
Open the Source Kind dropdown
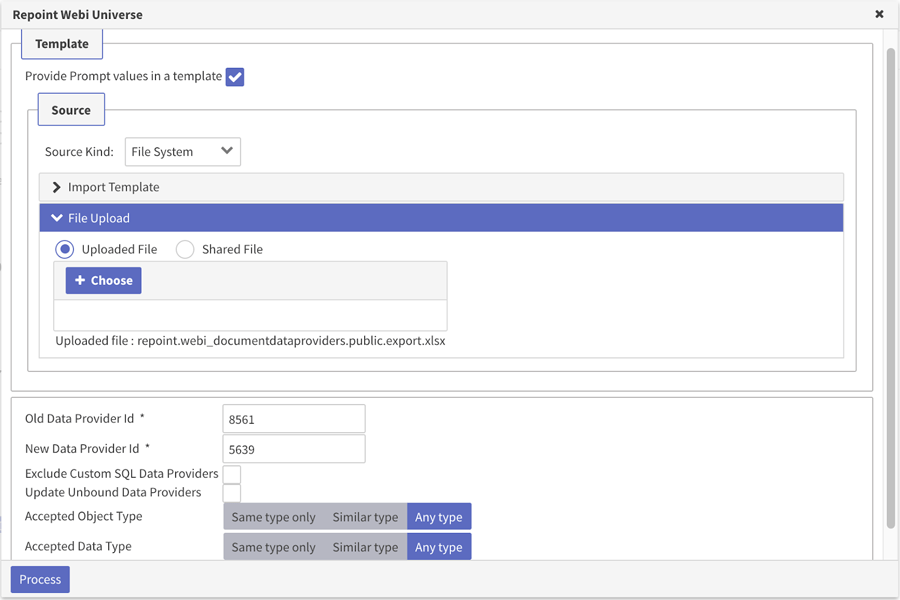[x=182, y=151]
